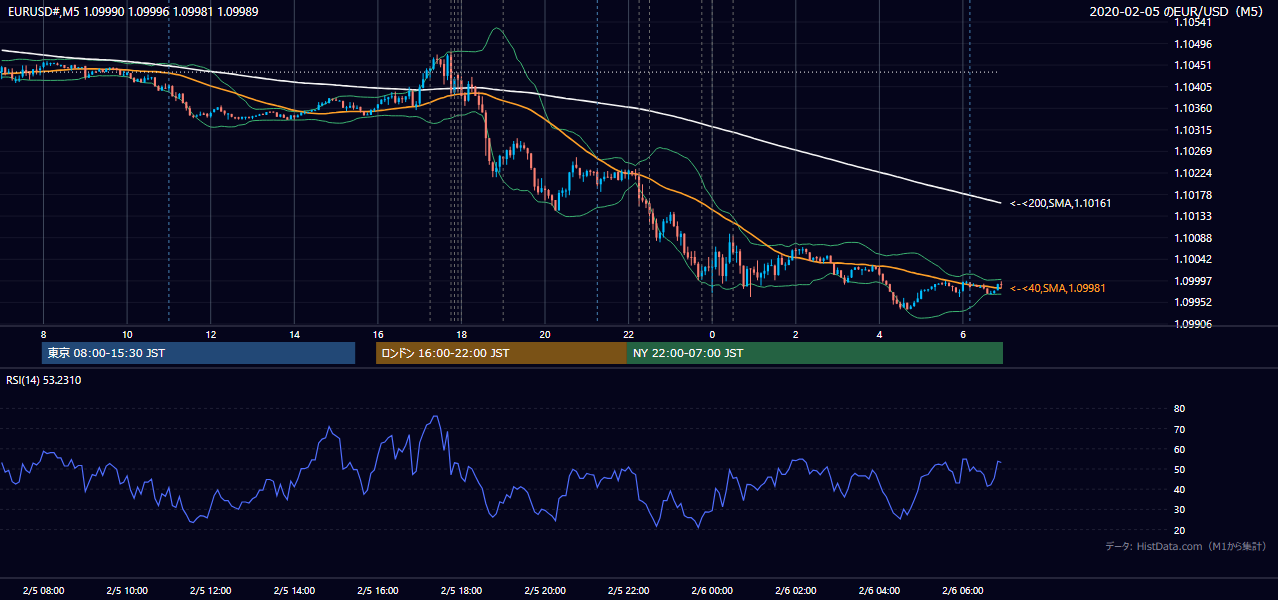1278x600 pixels.
Task: Click price axis label 1.09906
Action: [1192, 324]
